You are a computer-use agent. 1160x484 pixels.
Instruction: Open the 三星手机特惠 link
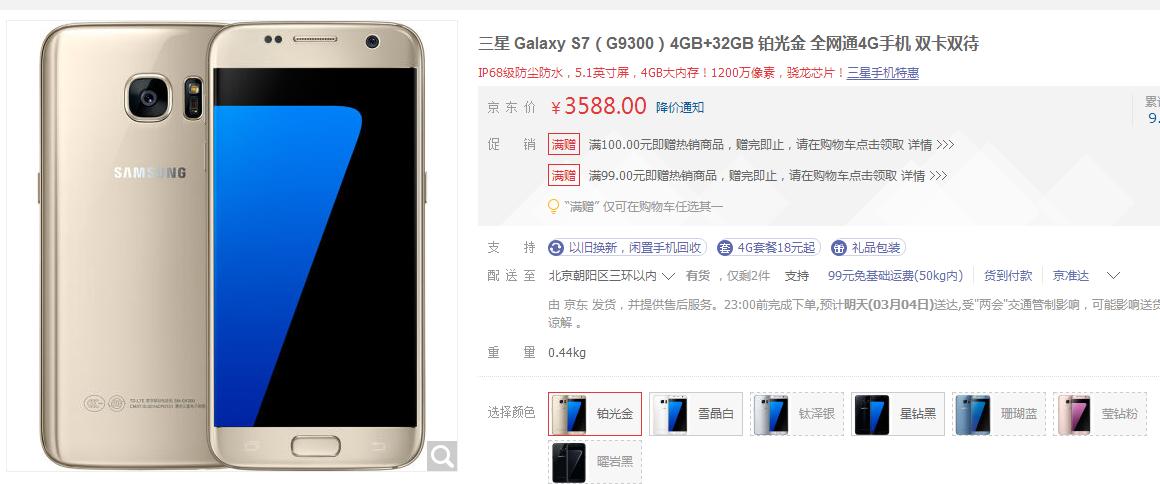pyautogui.click(x=883, y=73)
